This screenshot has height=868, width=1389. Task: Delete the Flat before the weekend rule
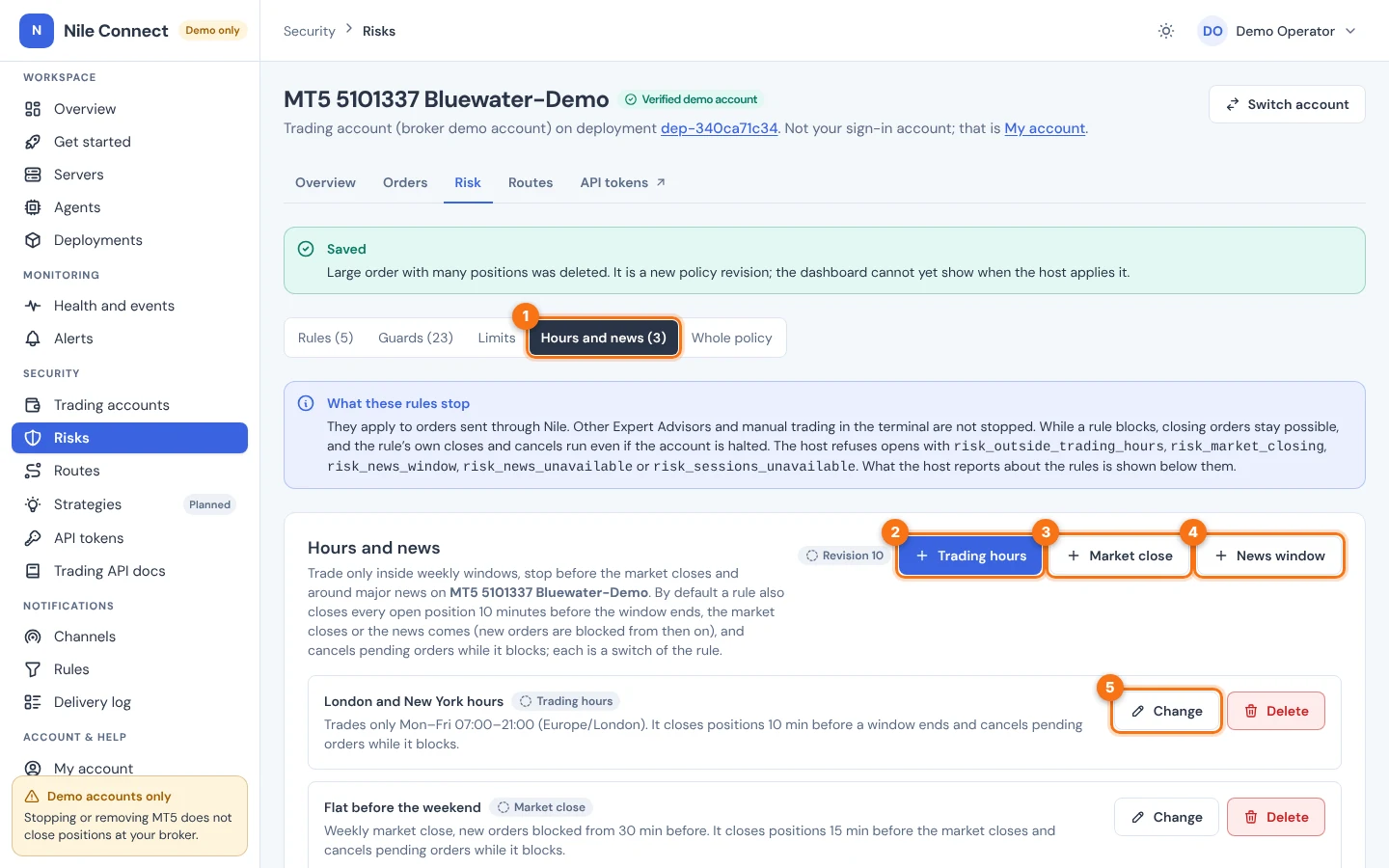(1276, 817)
